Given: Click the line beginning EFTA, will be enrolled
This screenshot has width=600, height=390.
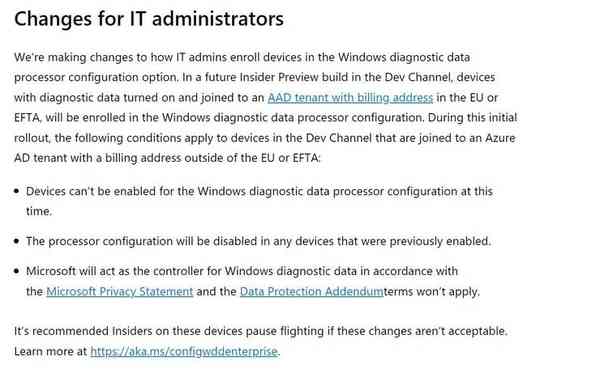Looking at the screenshot, I should pos(266,117).
